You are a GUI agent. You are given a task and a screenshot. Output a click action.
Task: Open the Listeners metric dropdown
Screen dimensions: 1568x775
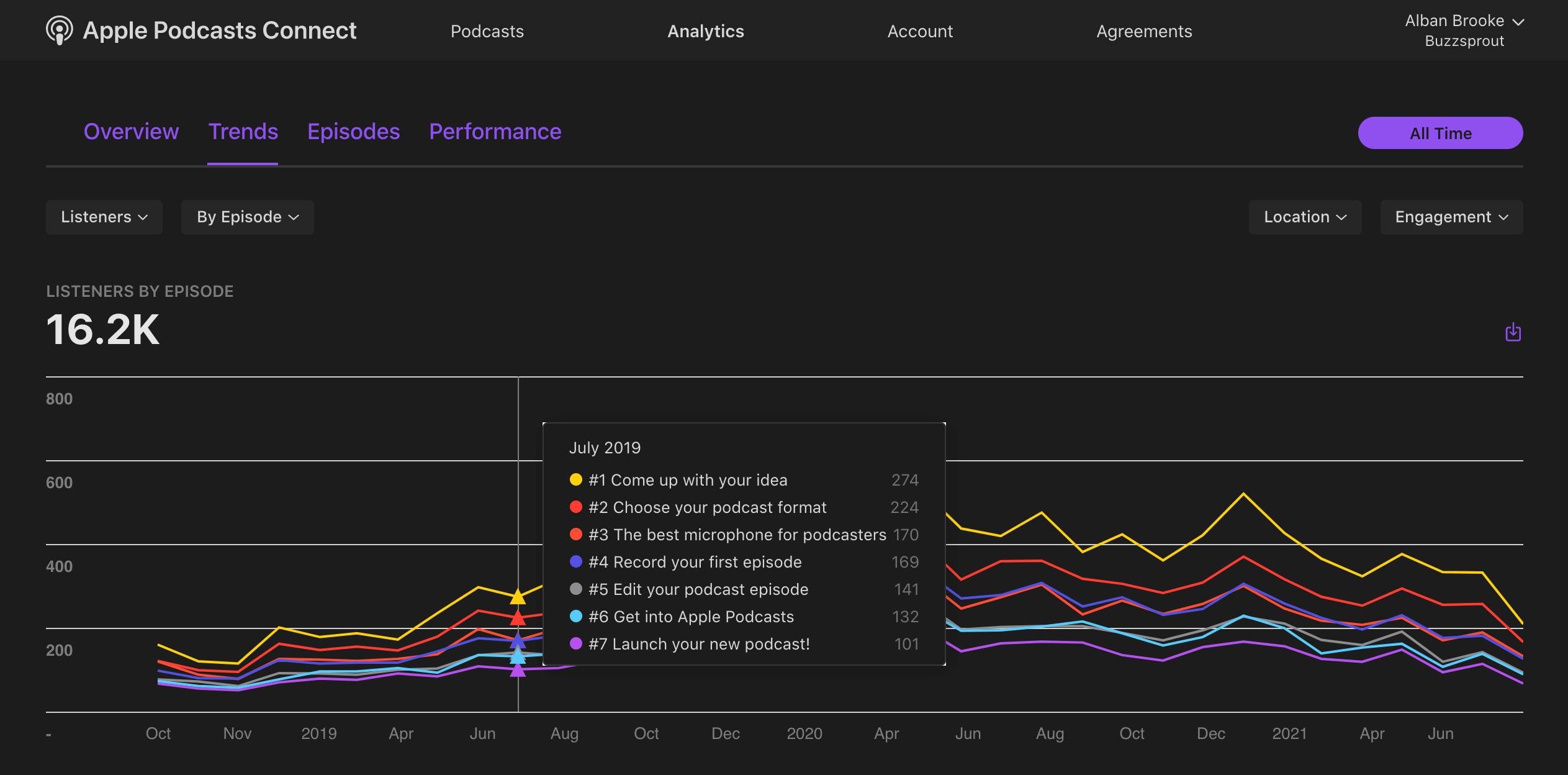click(x=104, y=217)
